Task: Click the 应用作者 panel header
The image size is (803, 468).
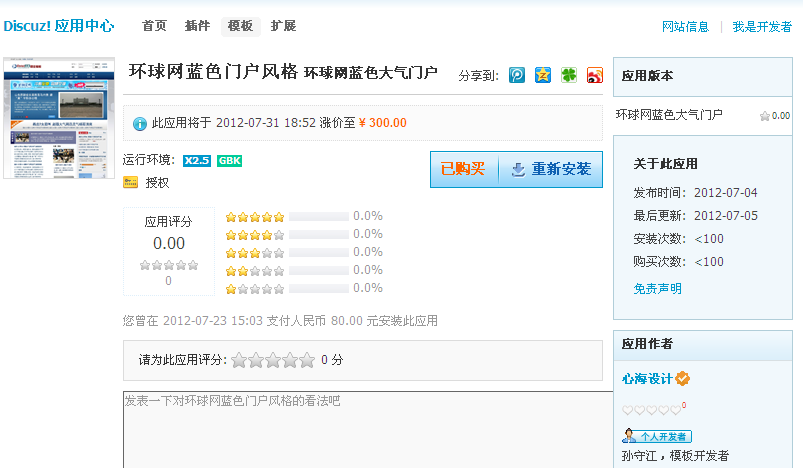Action: tap(703, 345)
